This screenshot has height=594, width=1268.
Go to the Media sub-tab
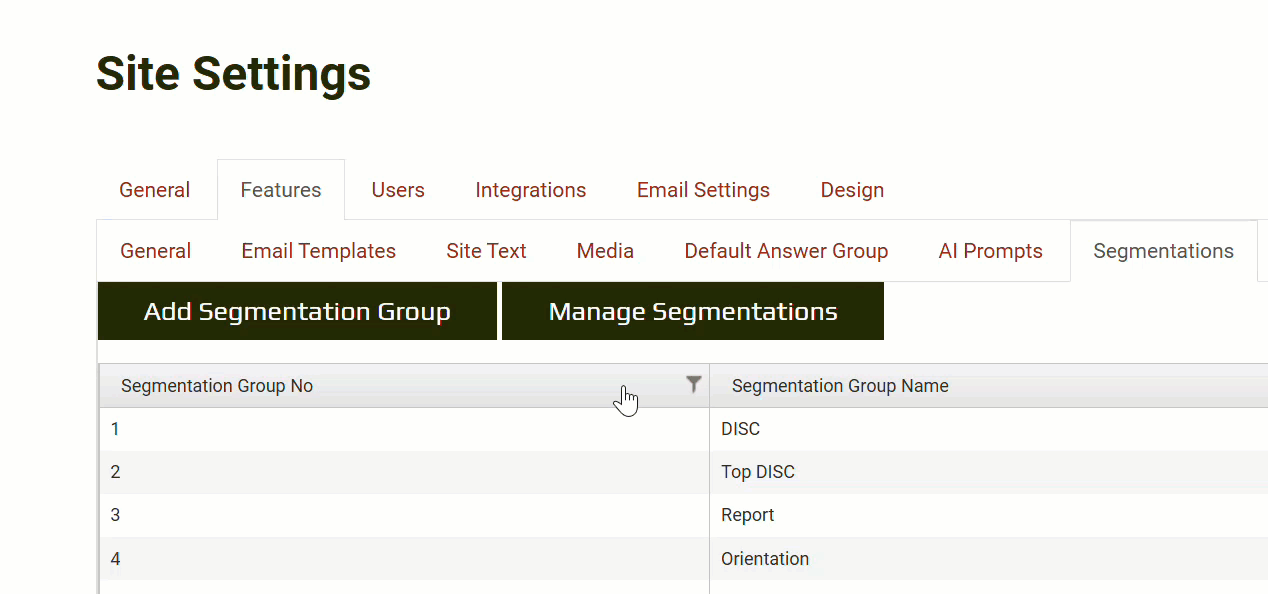click(605, 251)
